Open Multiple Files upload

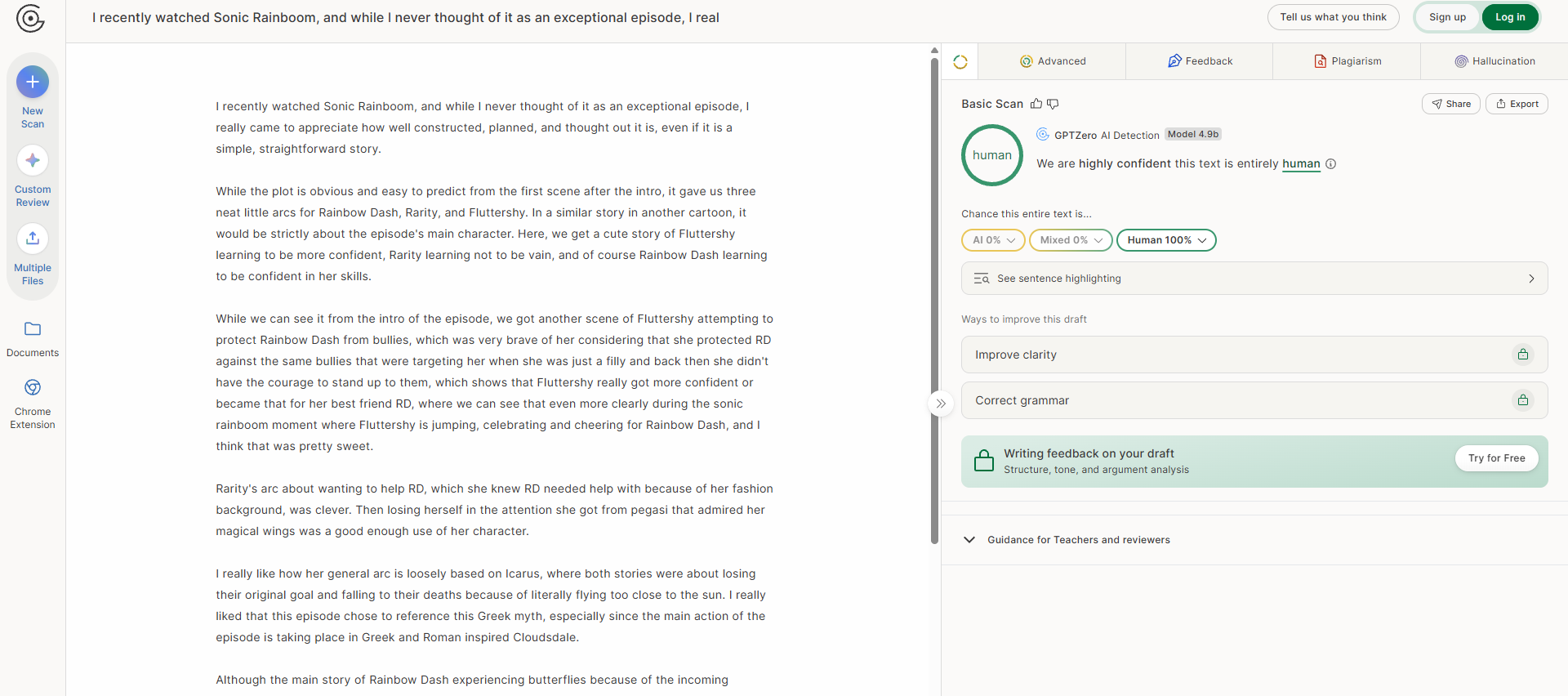click(x=33, y=254)
